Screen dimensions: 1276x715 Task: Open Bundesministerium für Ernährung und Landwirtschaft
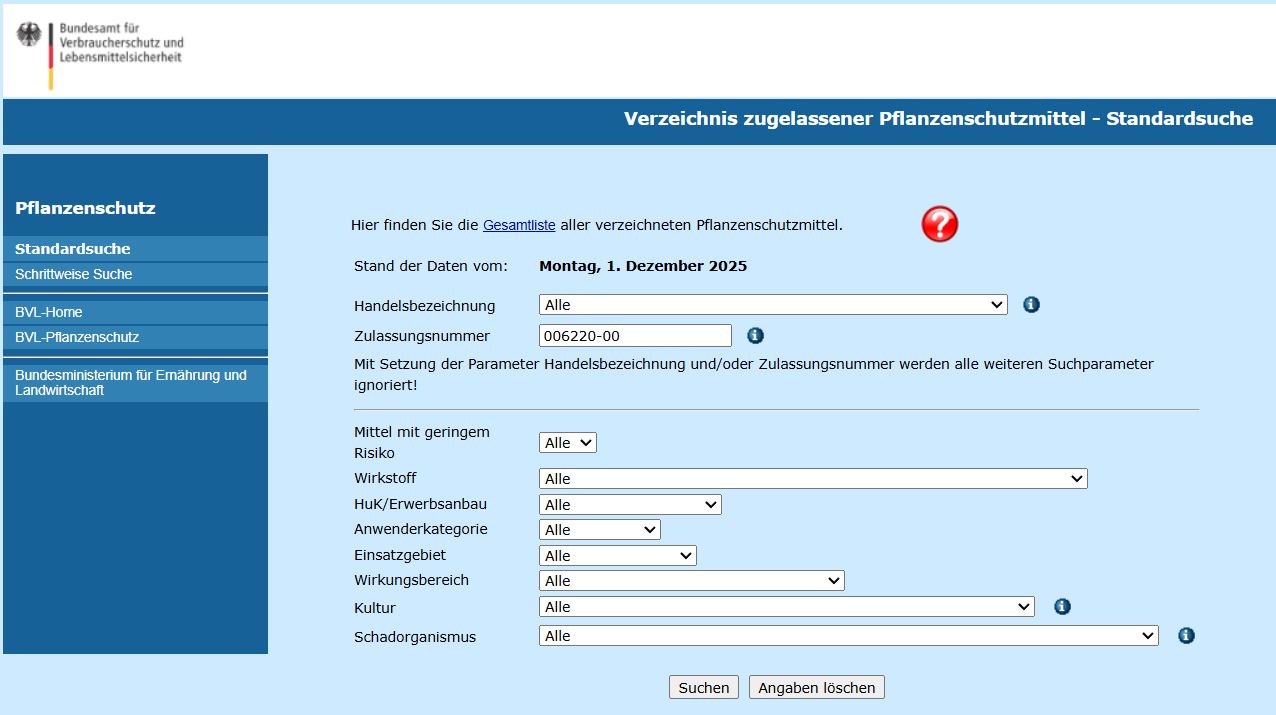(130, 381)
